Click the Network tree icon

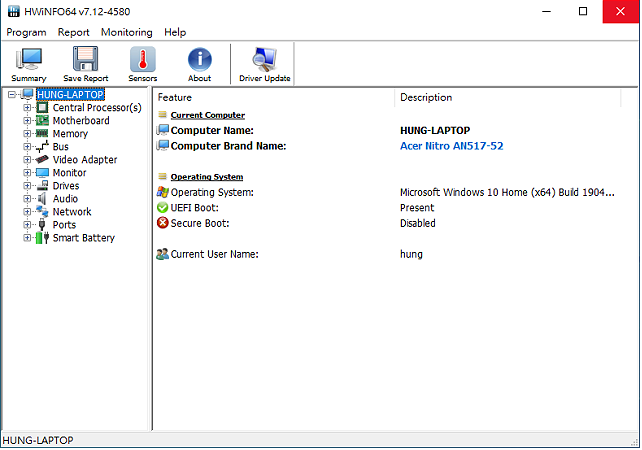tap(42, 211)
